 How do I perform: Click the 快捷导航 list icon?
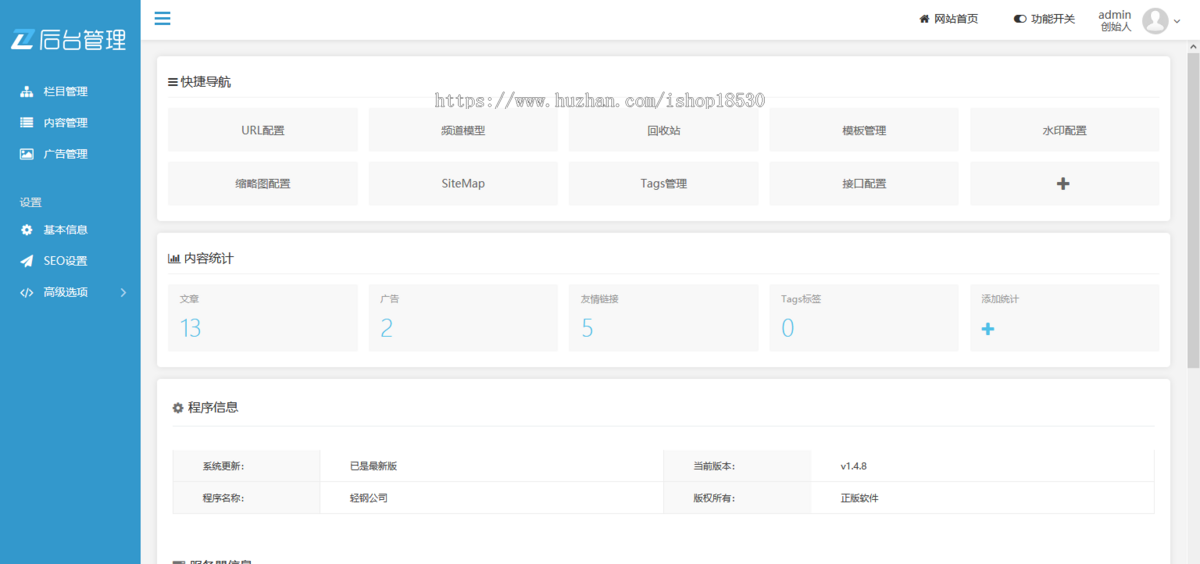(173, 82)
